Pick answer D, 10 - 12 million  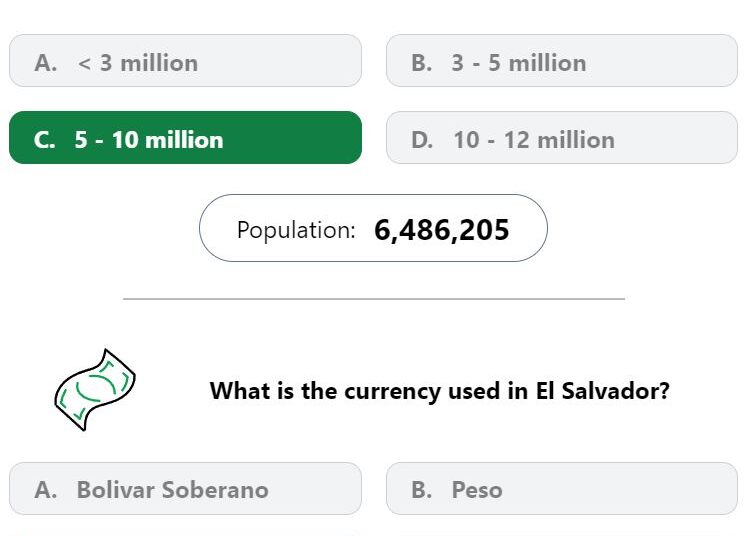pyautogui.click(x=562, y=138)
